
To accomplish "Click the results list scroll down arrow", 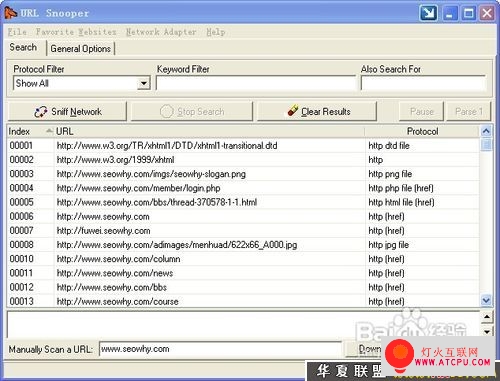I will [x=486, y=301].
